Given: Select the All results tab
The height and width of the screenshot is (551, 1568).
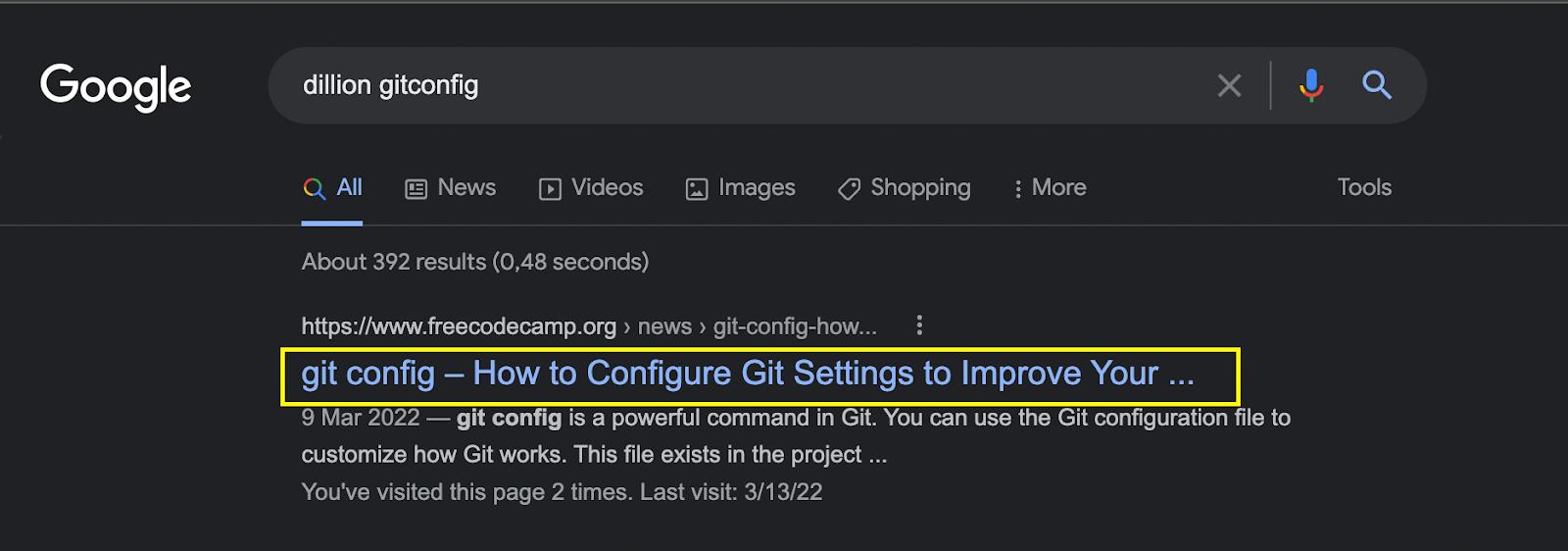Looking at the screenshot, I should click(x=348, y=187).
